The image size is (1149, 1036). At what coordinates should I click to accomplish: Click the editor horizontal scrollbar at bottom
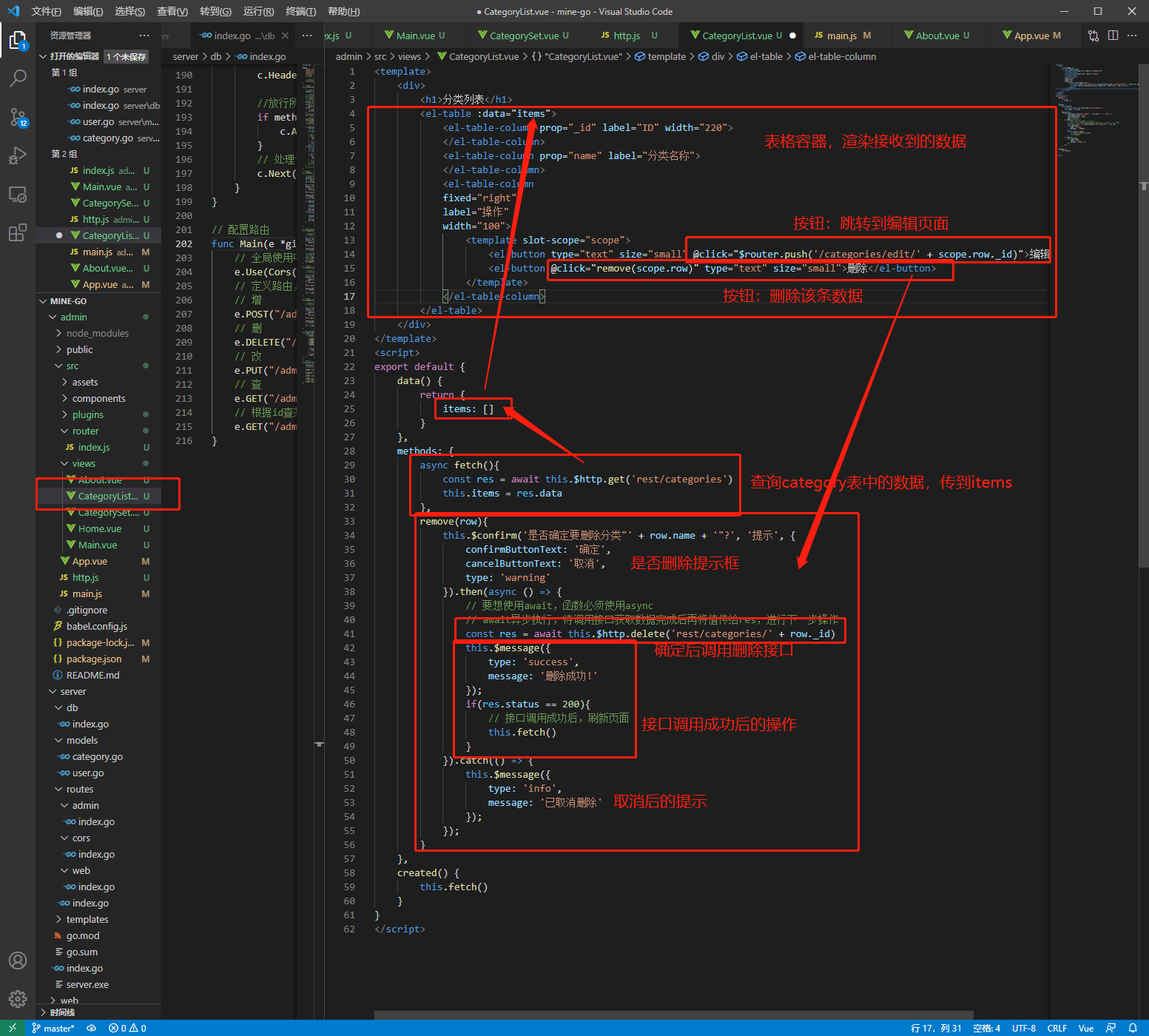click(x=673, y=1015)
